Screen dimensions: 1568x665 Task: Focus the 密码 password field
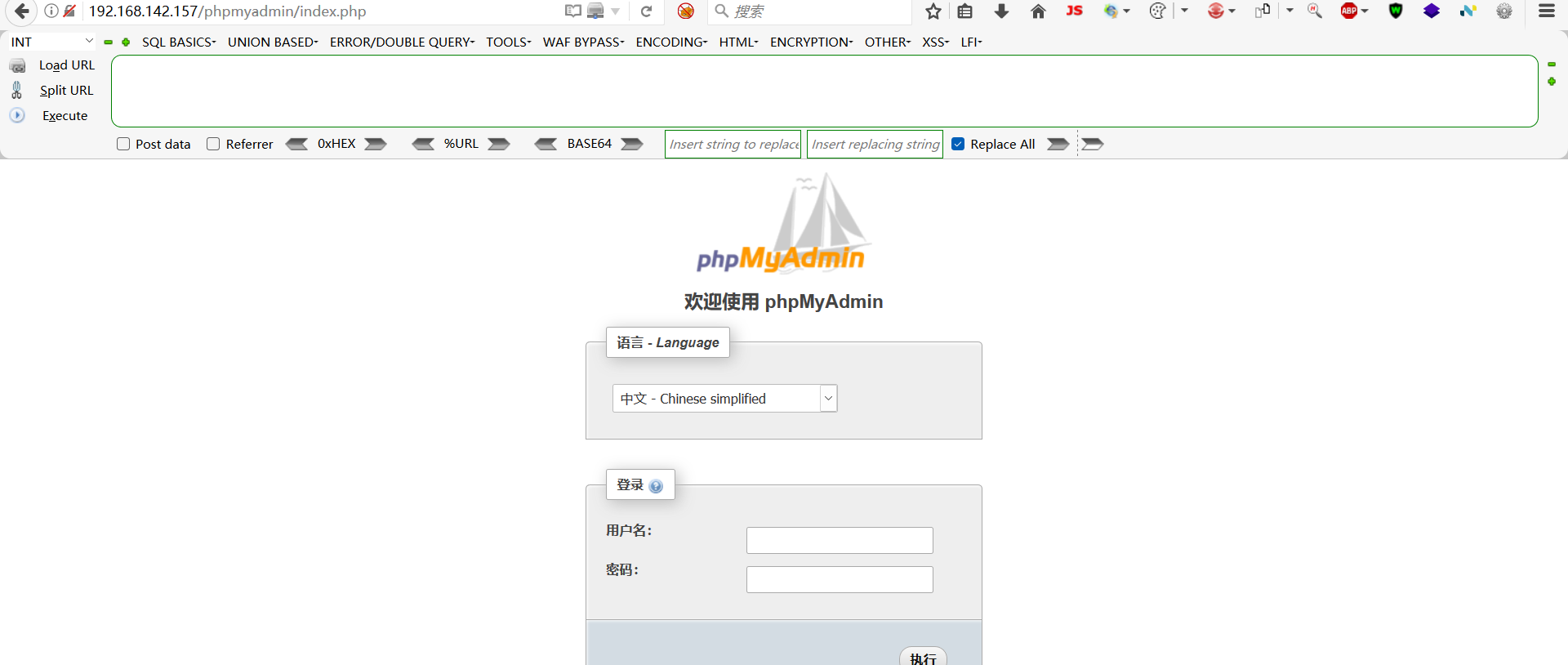(x=840, y=579)
